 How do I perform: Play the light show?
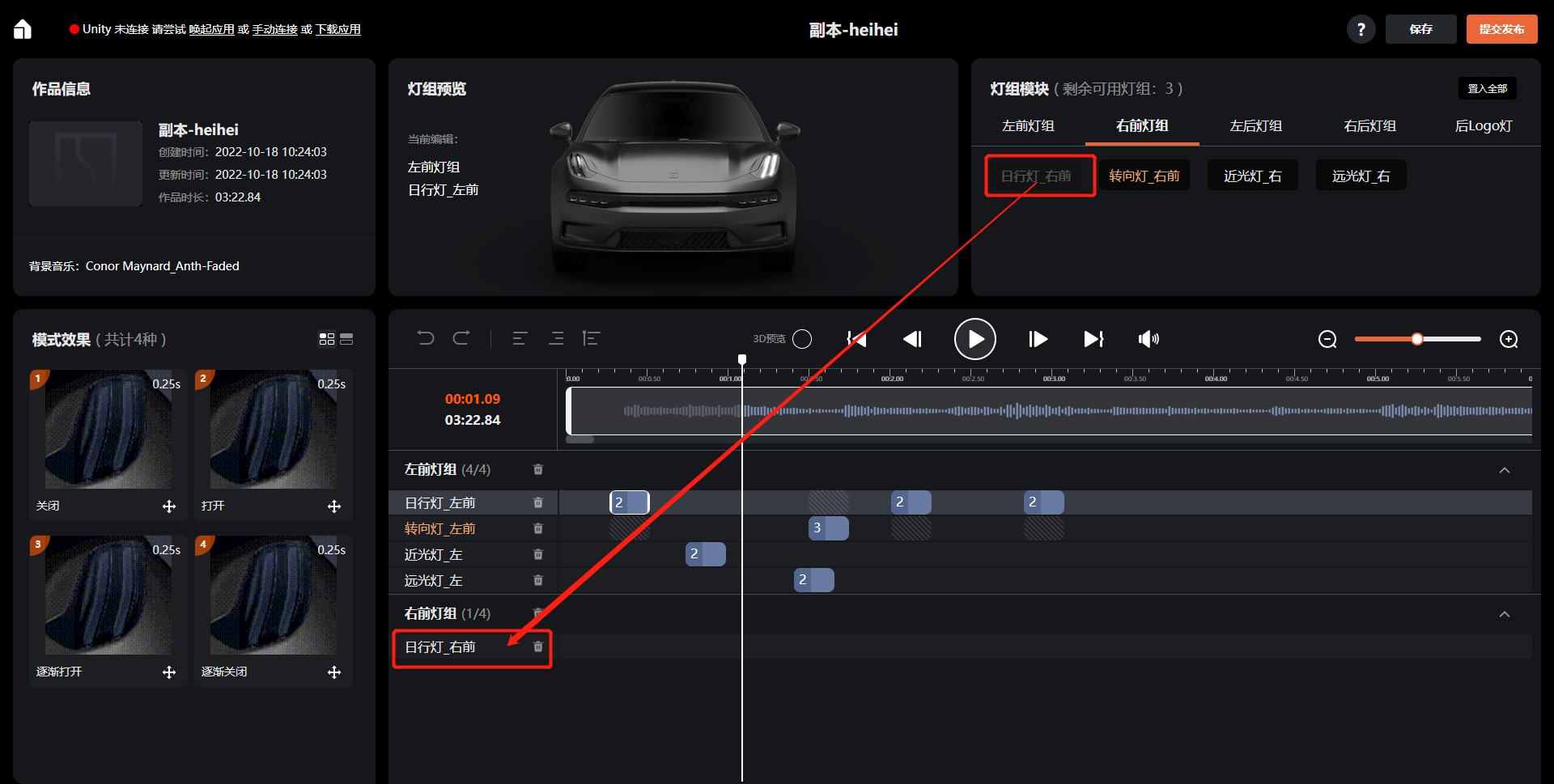tap(975, 339)
